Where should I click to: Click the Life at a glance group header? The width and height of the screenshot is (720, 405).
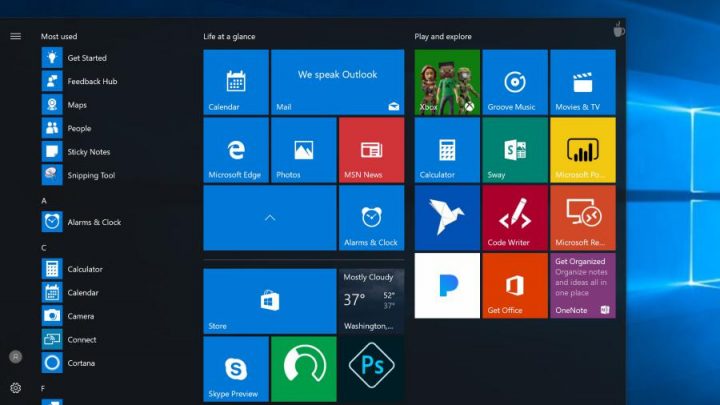pos(229,36)
